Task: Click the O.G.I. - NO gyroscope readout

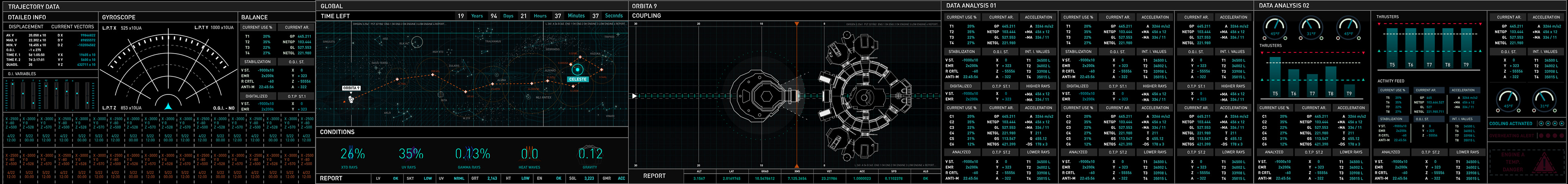Action: click(x=223, y=108)
